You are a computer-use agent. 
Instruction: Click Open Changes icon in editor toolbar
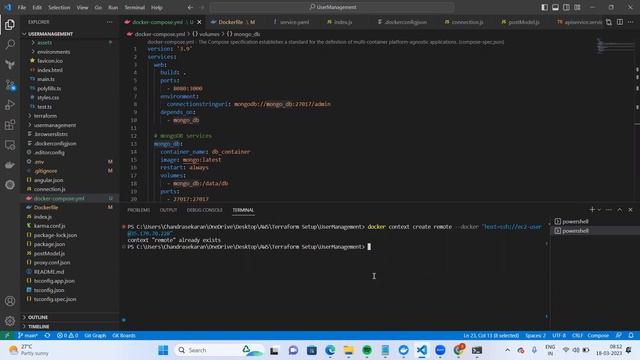[609, 22]
